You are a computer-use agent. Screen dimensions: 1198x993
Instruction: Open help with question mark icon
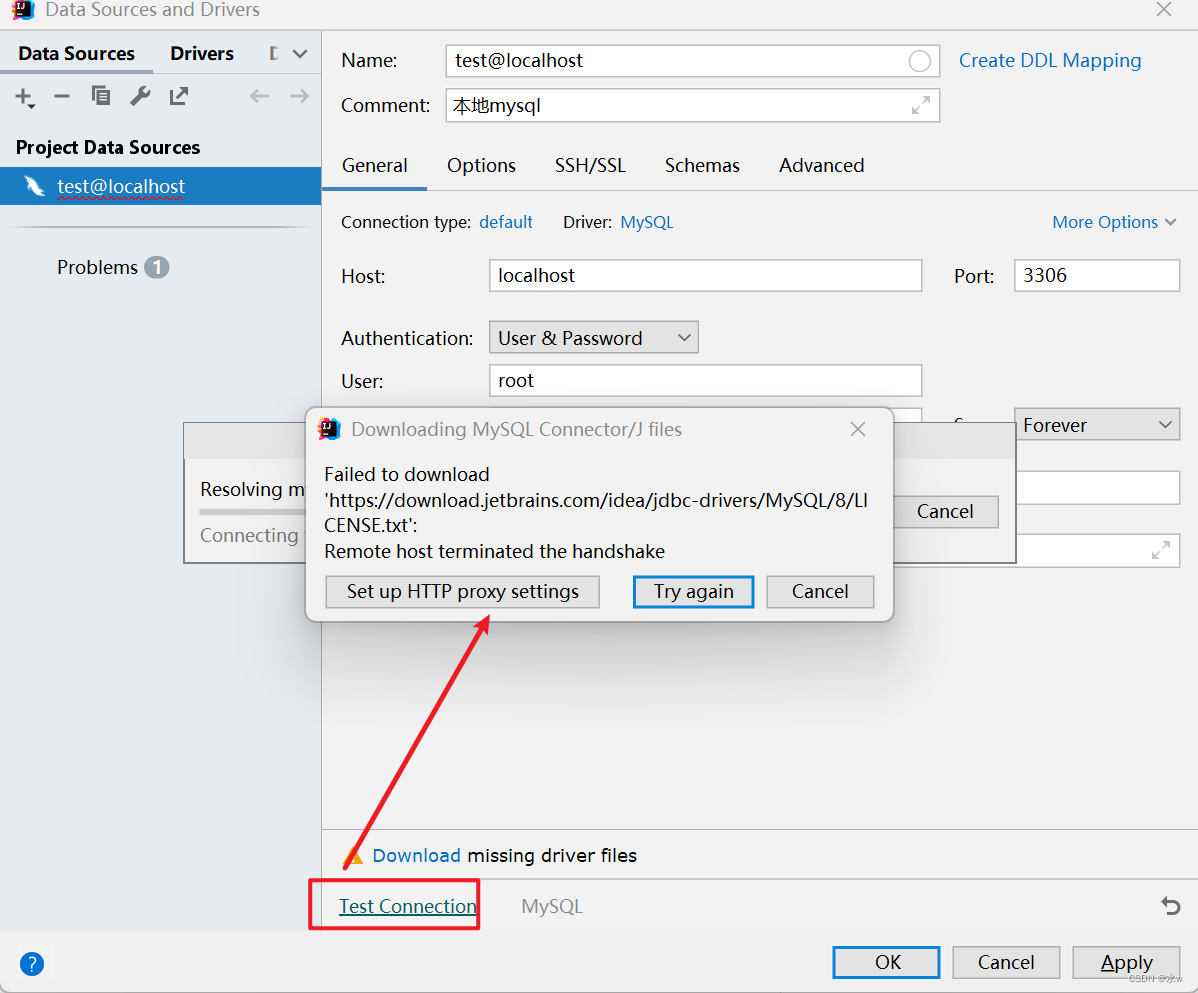[x=32, y=963]
